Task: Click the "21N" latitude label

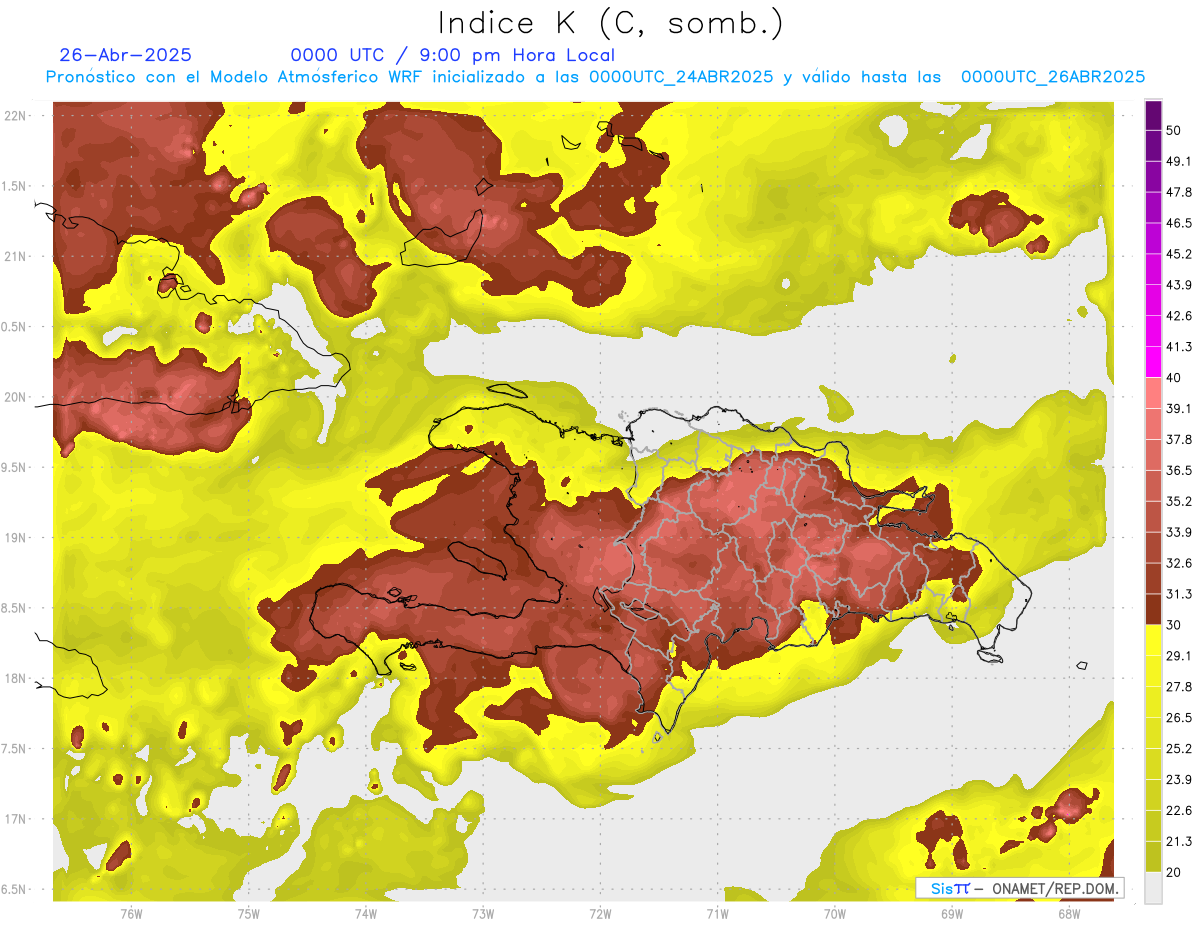Action: click(x=17, y=257)
